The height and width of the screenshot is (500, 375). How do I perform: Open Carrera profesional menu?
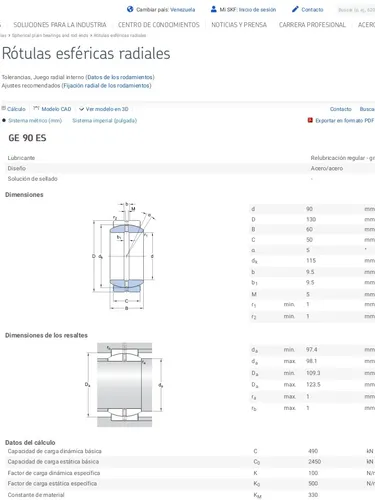tap(312, 25)
